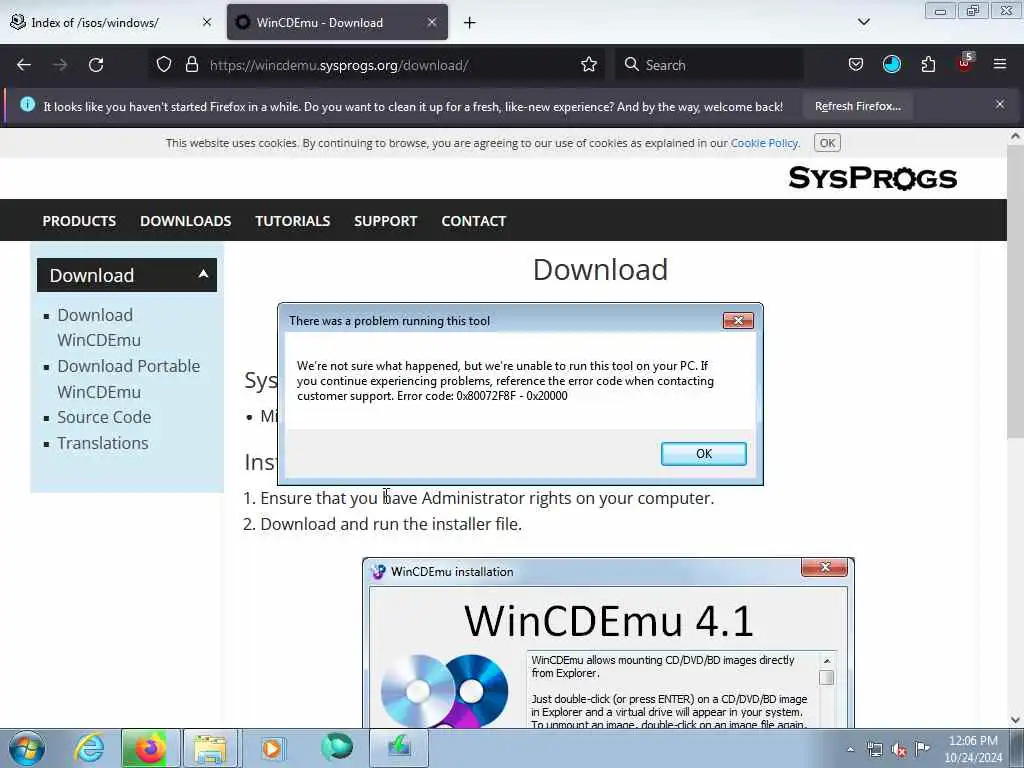Launch Internet Explorer from the taskbar
Viewport: 1024px width, 768px height.
[89, 748]
